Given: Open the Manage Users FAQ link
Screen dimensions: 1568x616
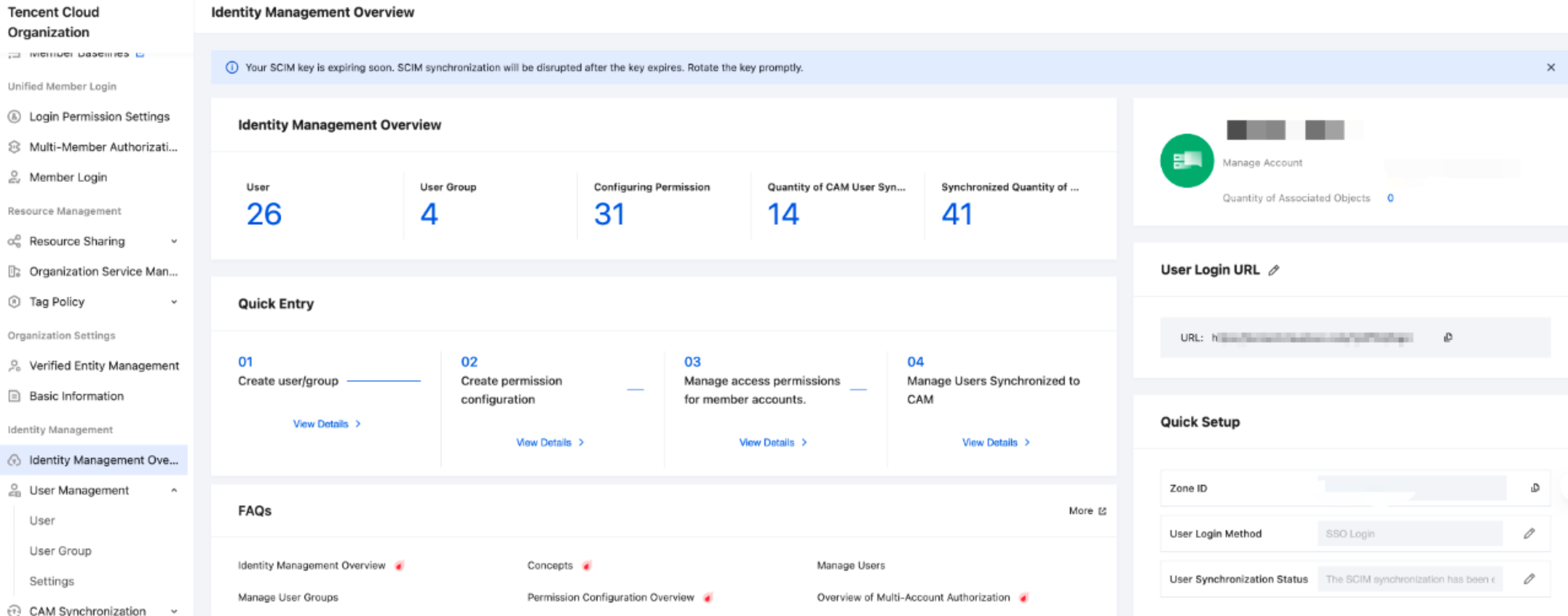Looking at the screenshot, I should tap(851, 566).
